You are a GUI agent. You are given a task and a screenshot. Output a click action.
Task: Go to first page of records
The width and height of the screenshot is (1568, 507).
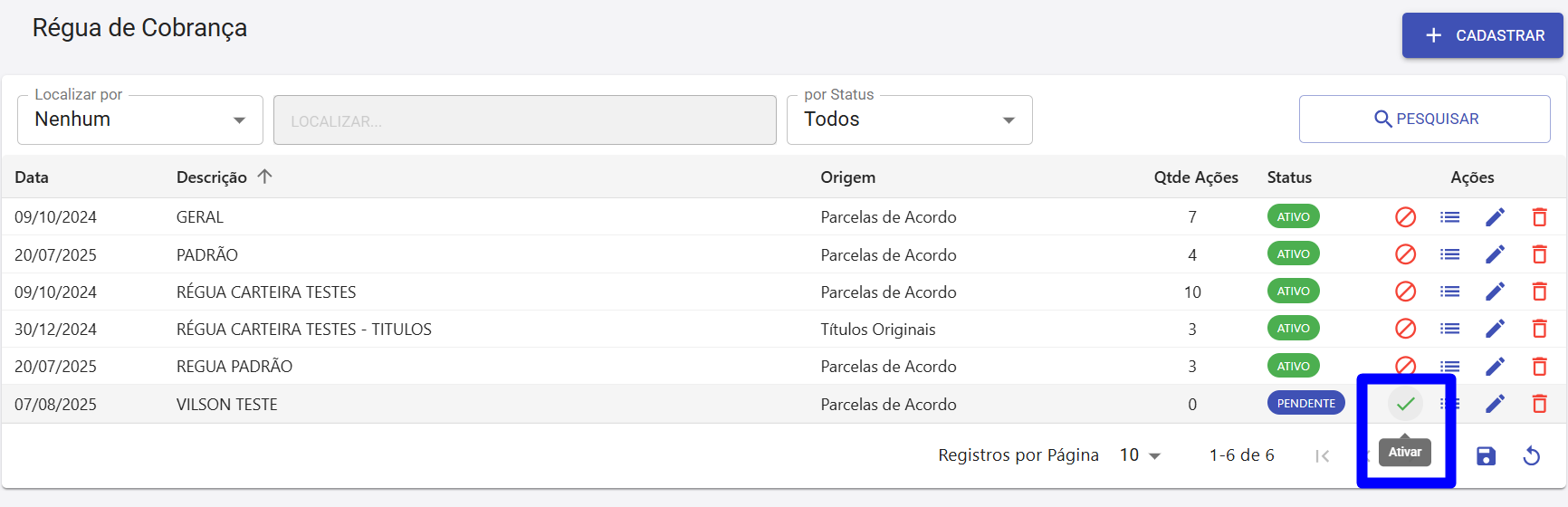click(1322, 456)
